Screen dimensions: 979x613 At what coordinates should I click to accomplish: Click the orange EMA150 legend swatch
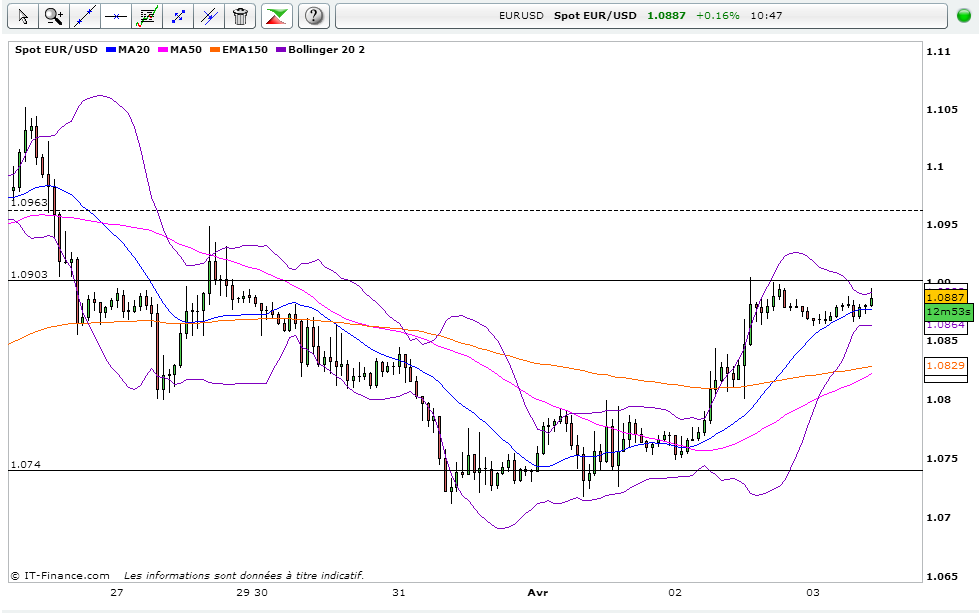click(215, 49)
